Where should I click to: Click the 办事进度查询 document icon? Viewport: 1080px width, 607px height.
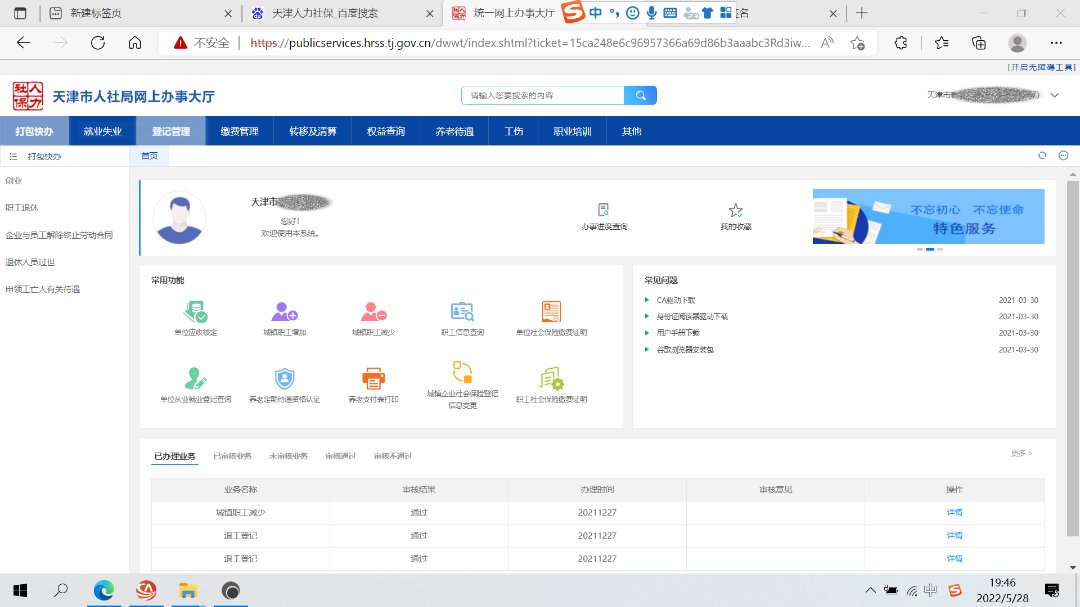click(x=603, y=210)
